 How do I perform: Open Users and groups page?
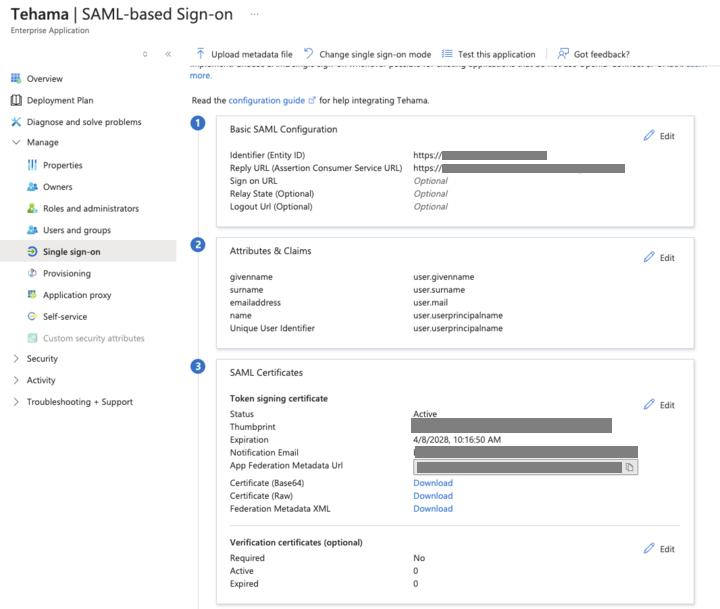[x=77, y=230]
